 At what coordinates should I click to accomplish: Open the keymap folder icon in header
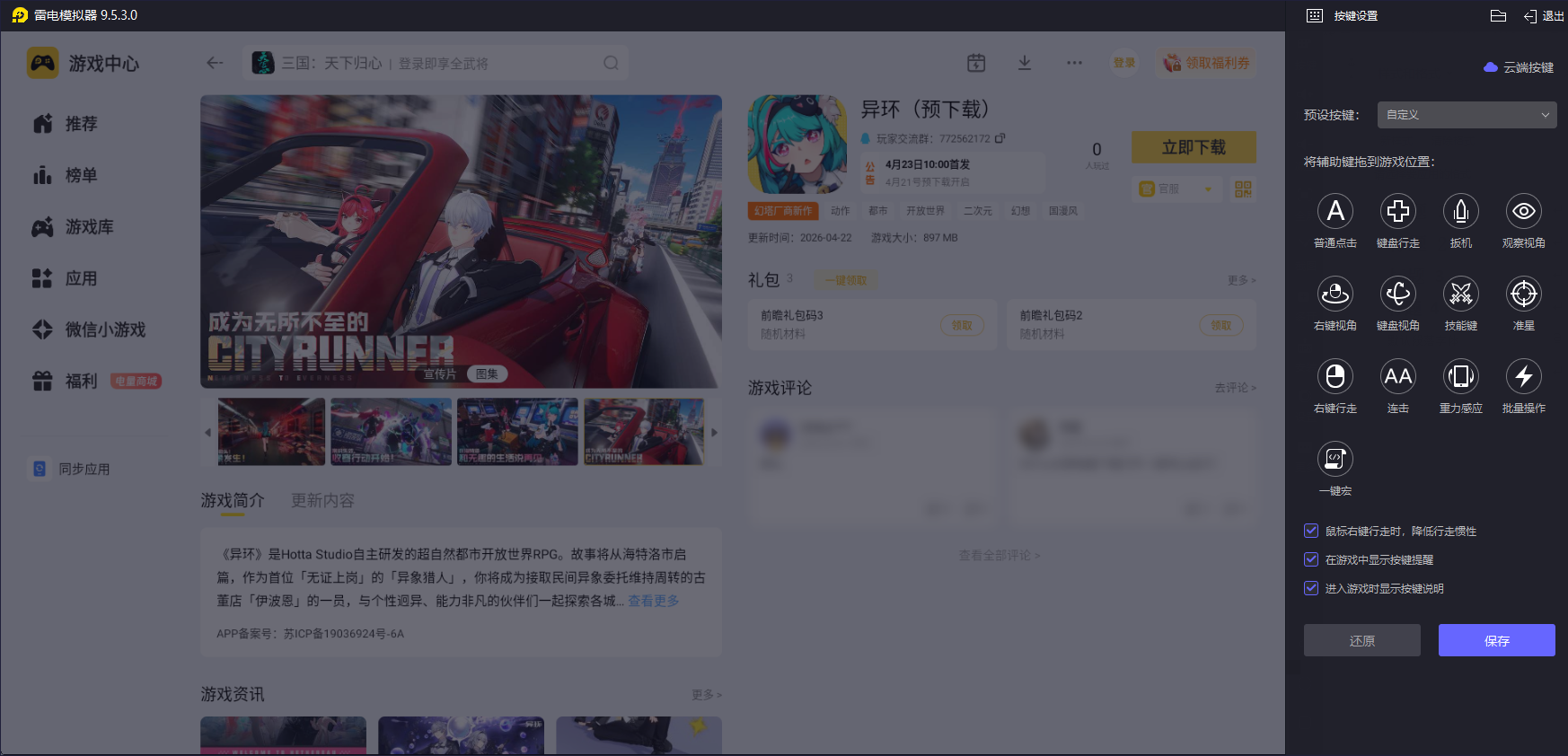[x=1498, y=15]
